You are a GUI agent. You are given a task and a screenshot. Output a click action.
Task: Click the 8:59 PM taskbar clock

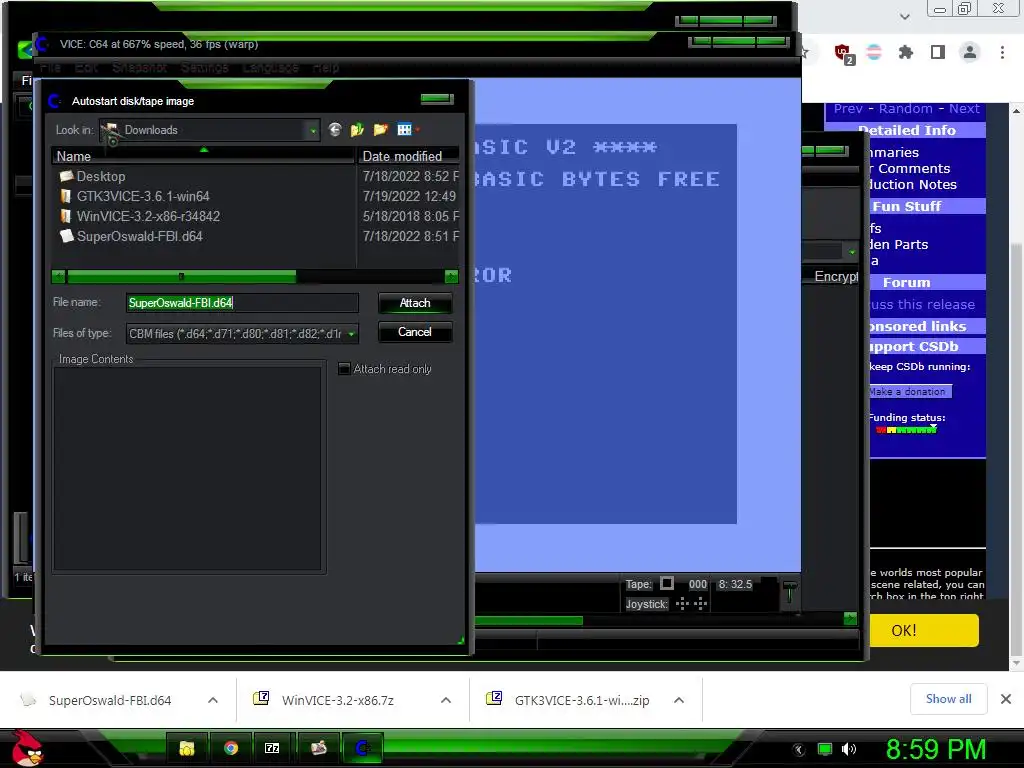pos(935,749)
